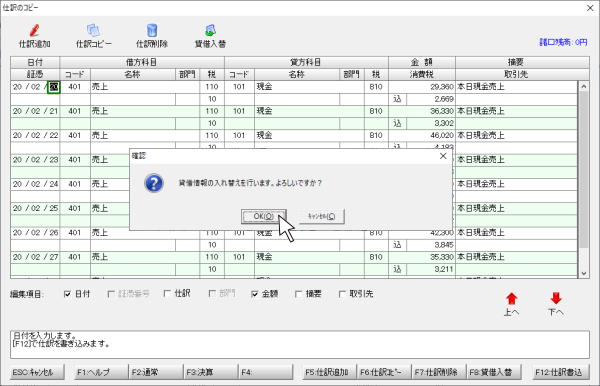Click the scroll up arrow of journal list
The image size is (600, 386).
tap(584, 86)
